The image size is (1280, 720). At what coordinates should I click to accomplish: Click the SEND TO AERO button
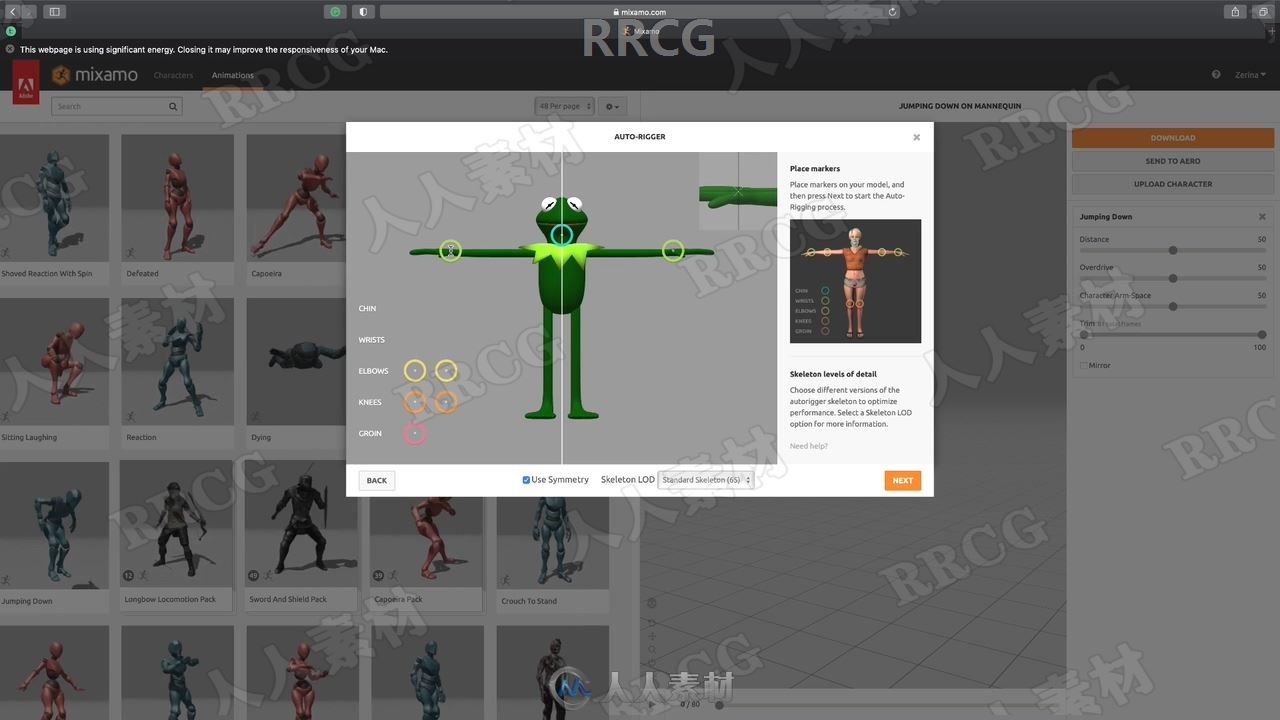pos(1172,161)
